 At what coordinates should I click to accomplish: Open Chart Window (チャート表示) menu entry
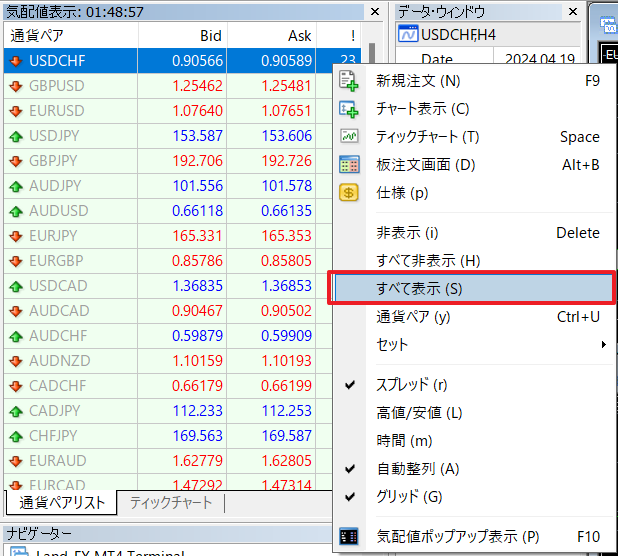(473, 109)
